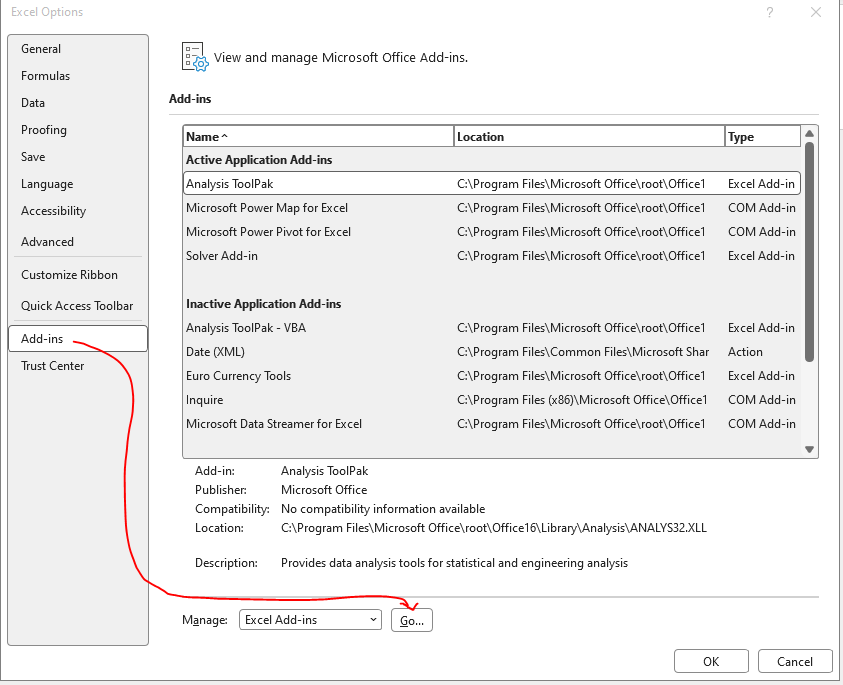
Task: Select Euro Currency Tools add-in
Action: (492, 376)
